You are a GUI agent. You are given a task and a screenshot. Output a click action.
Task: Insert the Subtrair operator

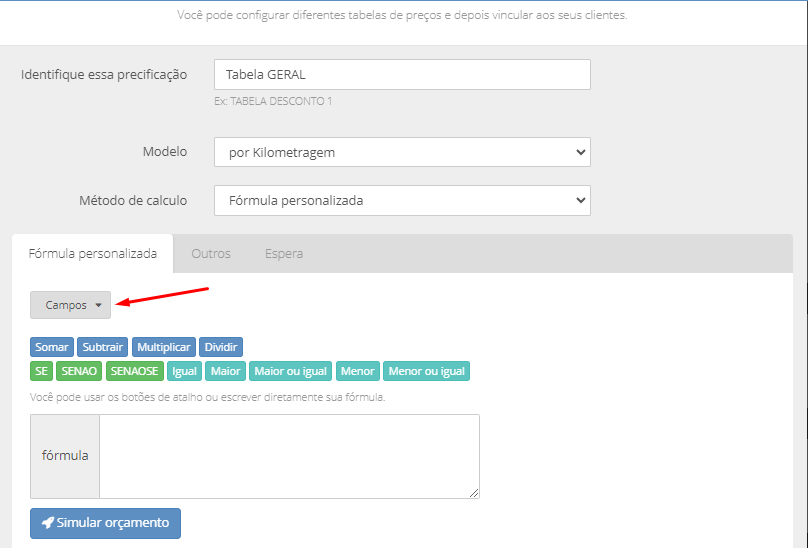point(103,347)
